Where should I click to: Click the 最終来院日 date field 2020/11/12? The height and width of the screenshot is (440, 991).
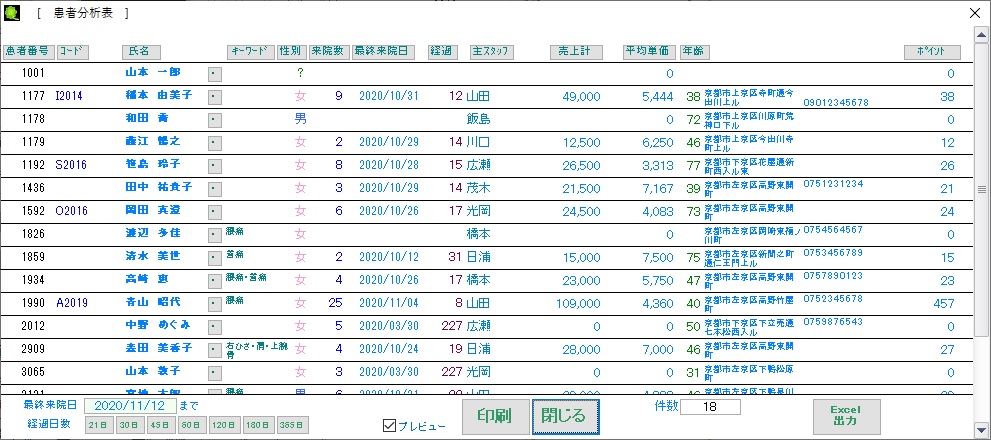[x=130, y=405]
